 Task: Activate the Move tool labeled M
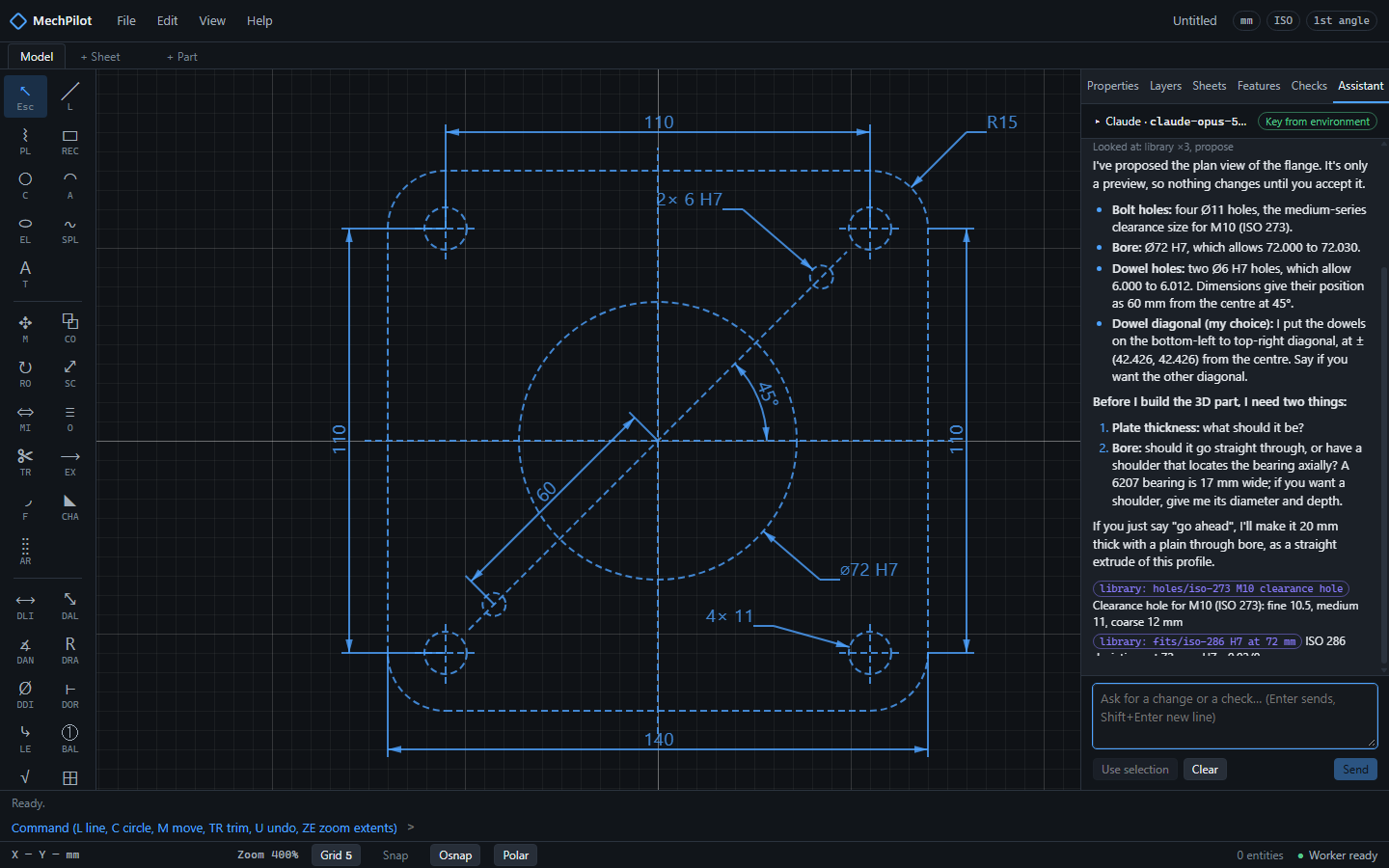pyautogui.click(x=25, y=329)
